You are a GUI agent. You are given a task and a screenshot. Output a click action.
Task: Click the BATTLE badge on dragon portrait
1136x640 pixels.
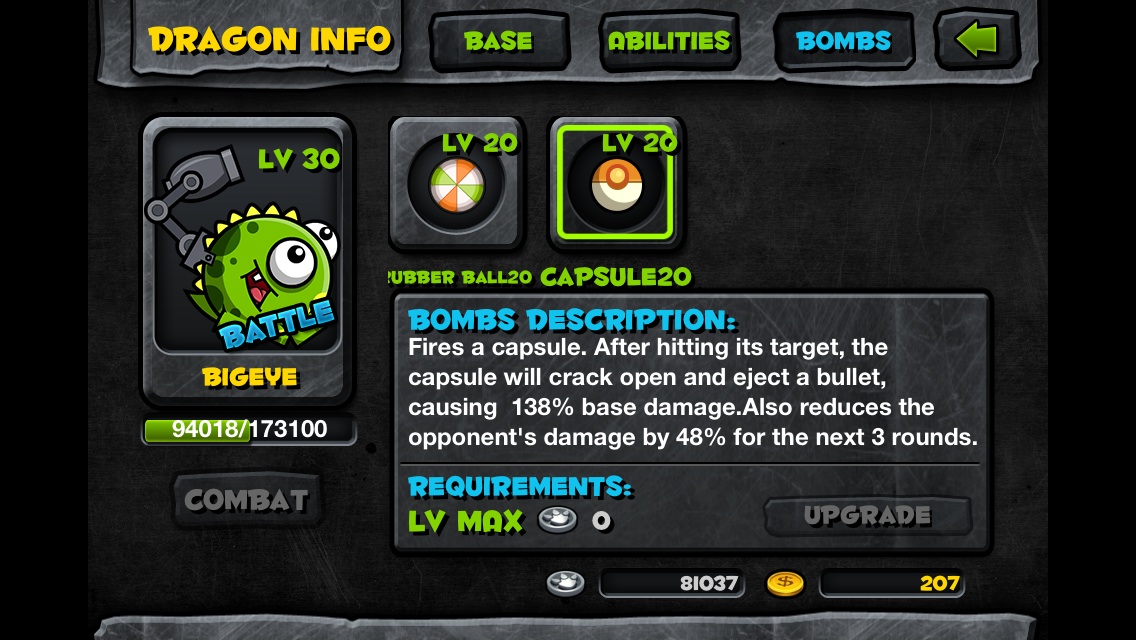(x=276, y=325)
